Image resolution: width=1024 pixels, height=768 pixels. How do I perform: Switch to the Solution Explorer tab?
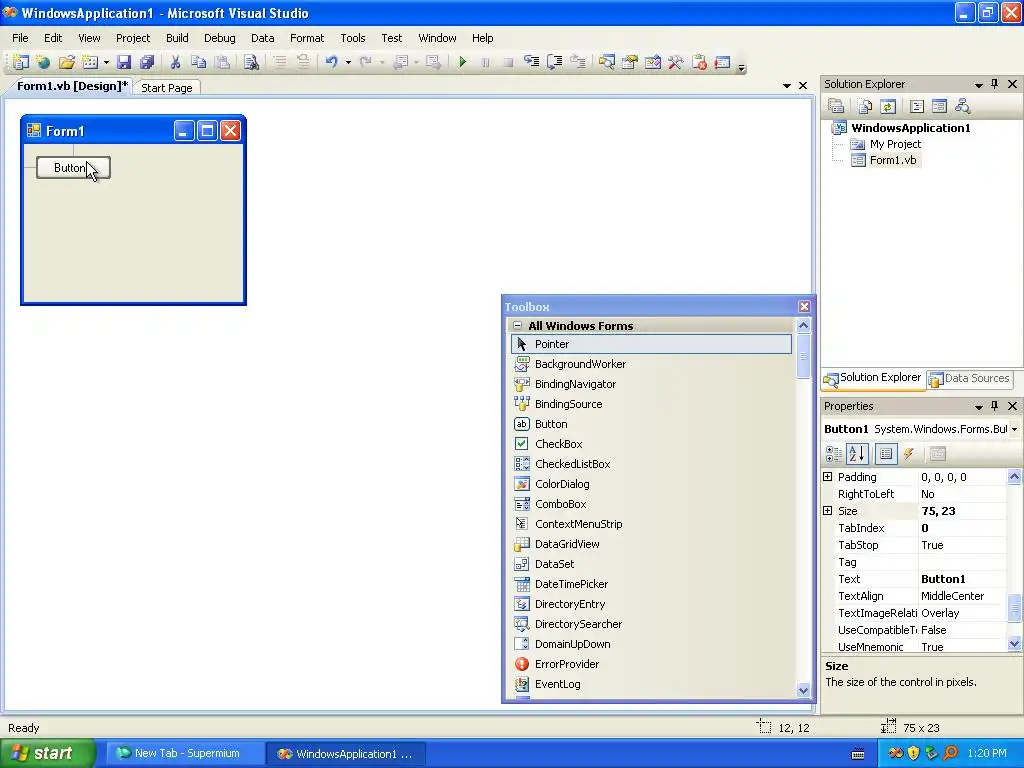[x=872, y=378]
